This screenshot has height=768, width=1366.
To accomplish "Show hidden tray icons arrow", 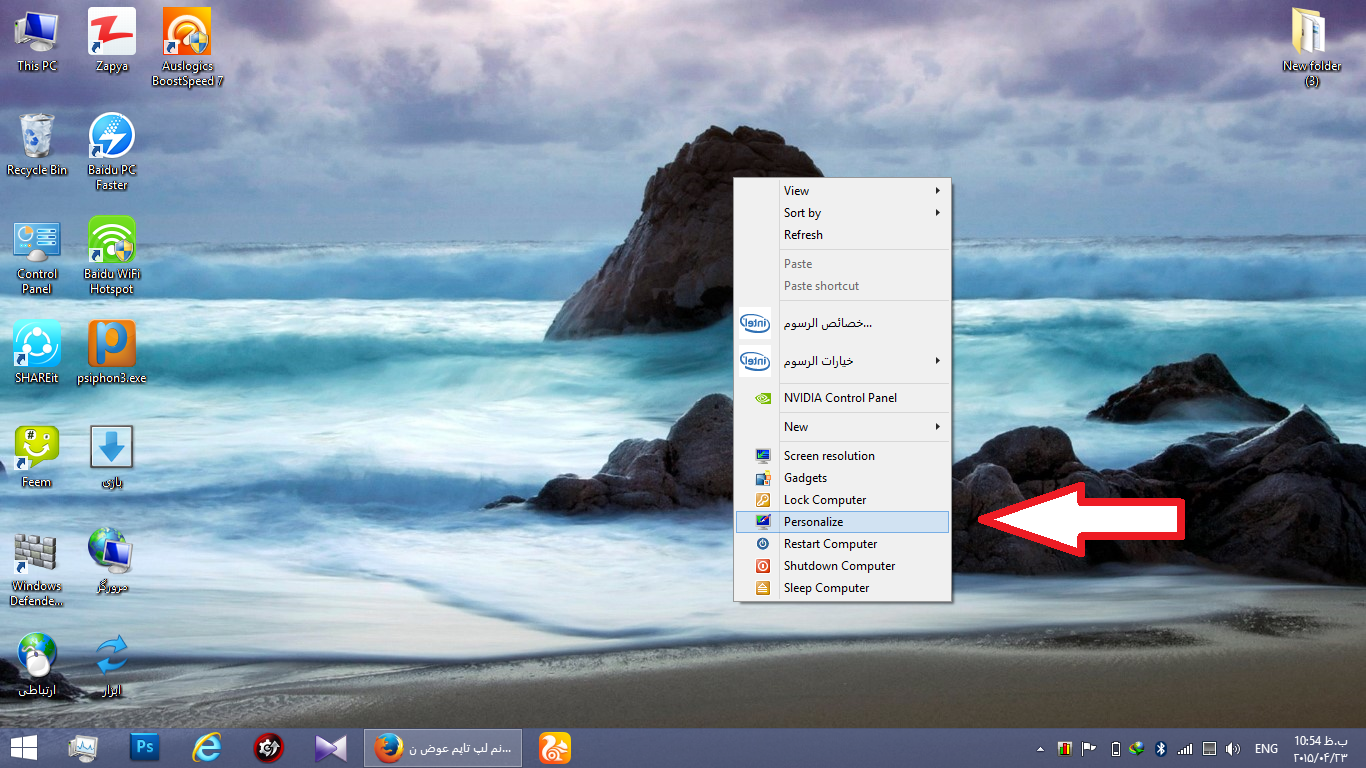I will tap(1038, 748).
